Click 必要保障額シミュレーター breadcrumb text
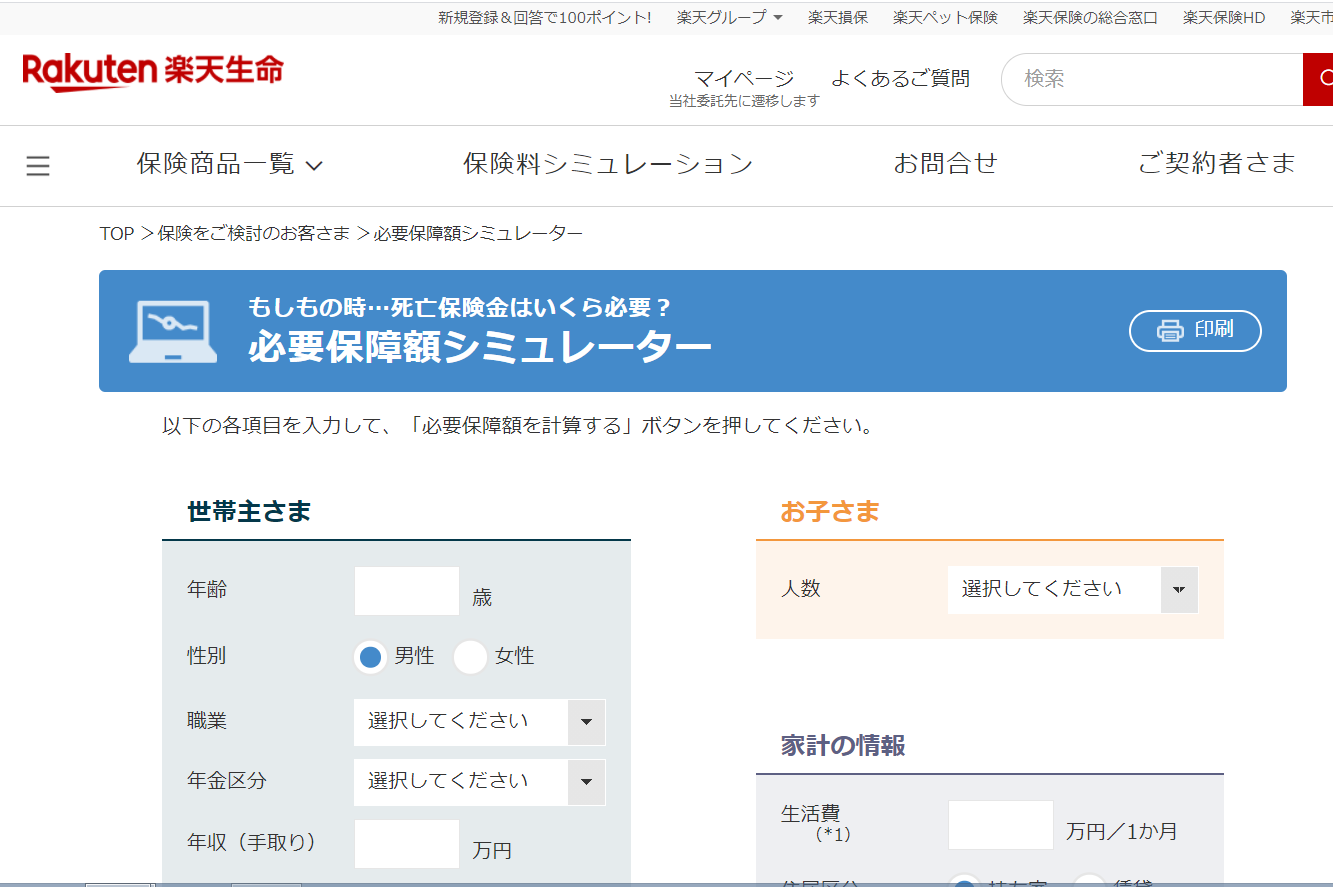 coord(478,234)
